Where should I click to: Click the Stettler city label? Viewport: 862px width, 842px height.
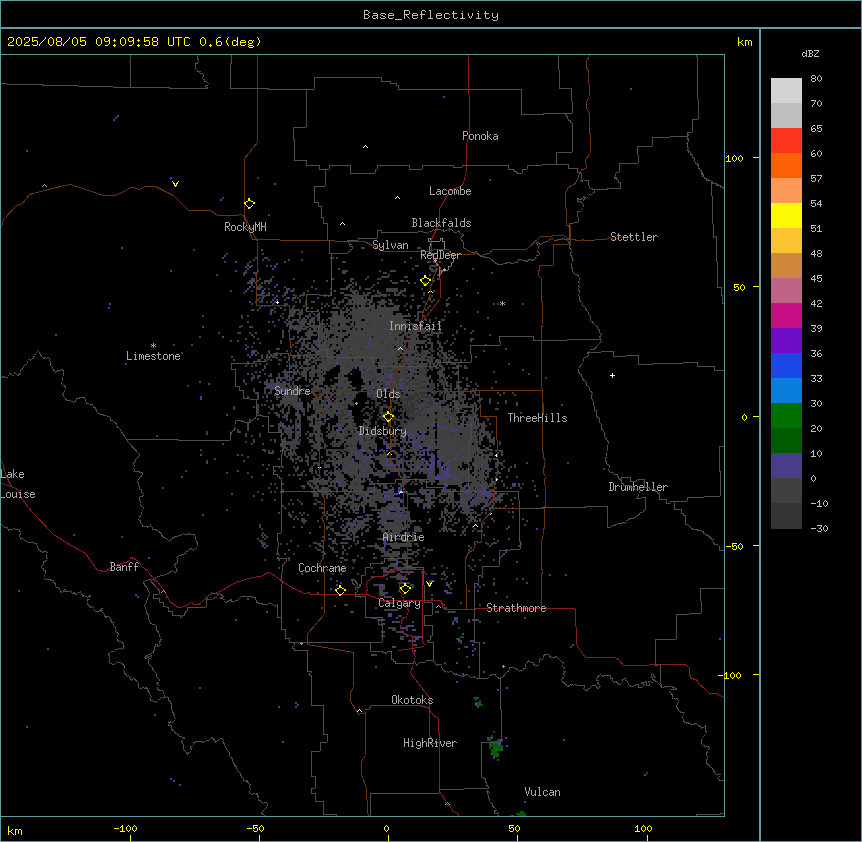coord(634,237)
